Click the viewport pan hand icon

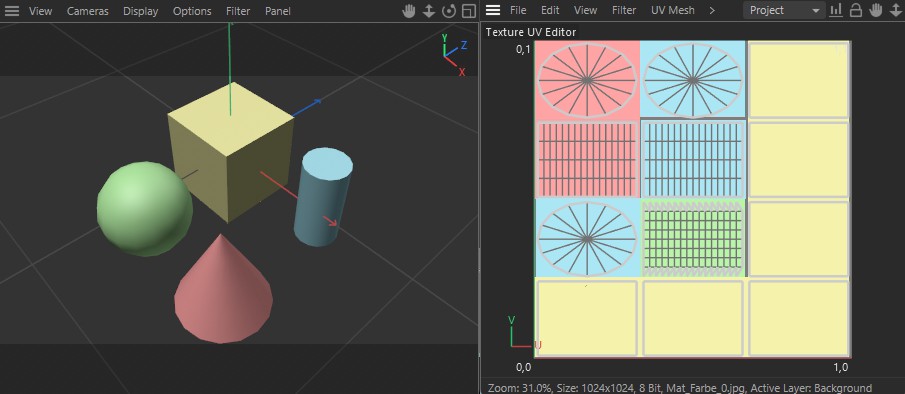(409, 11)
